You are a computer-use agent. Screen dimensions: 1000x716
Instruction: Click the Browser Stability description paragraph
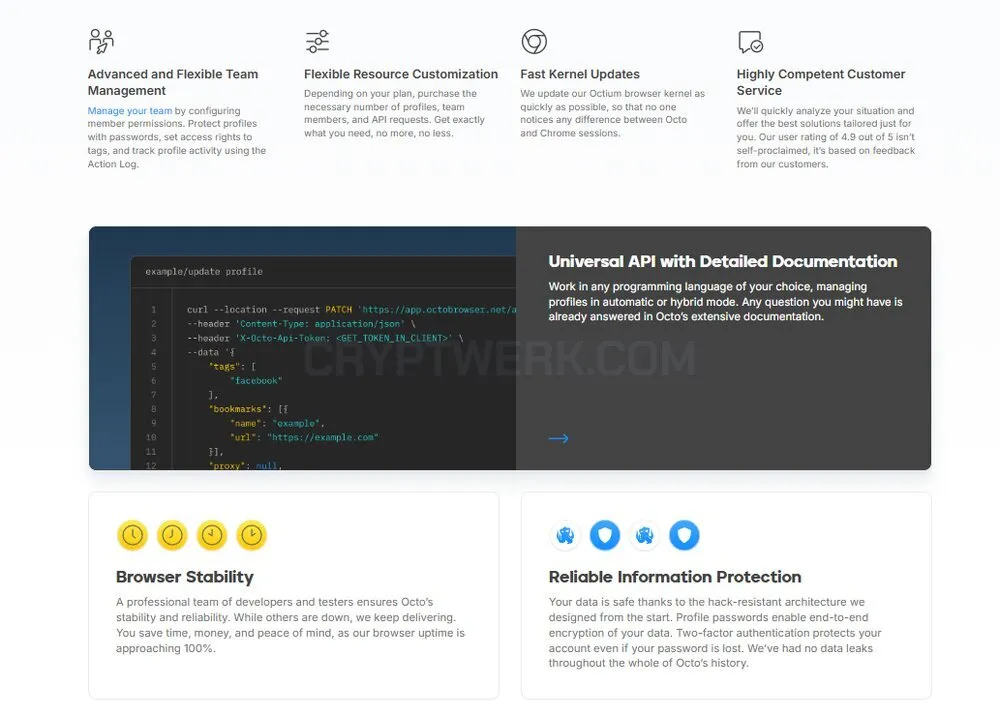290,625
